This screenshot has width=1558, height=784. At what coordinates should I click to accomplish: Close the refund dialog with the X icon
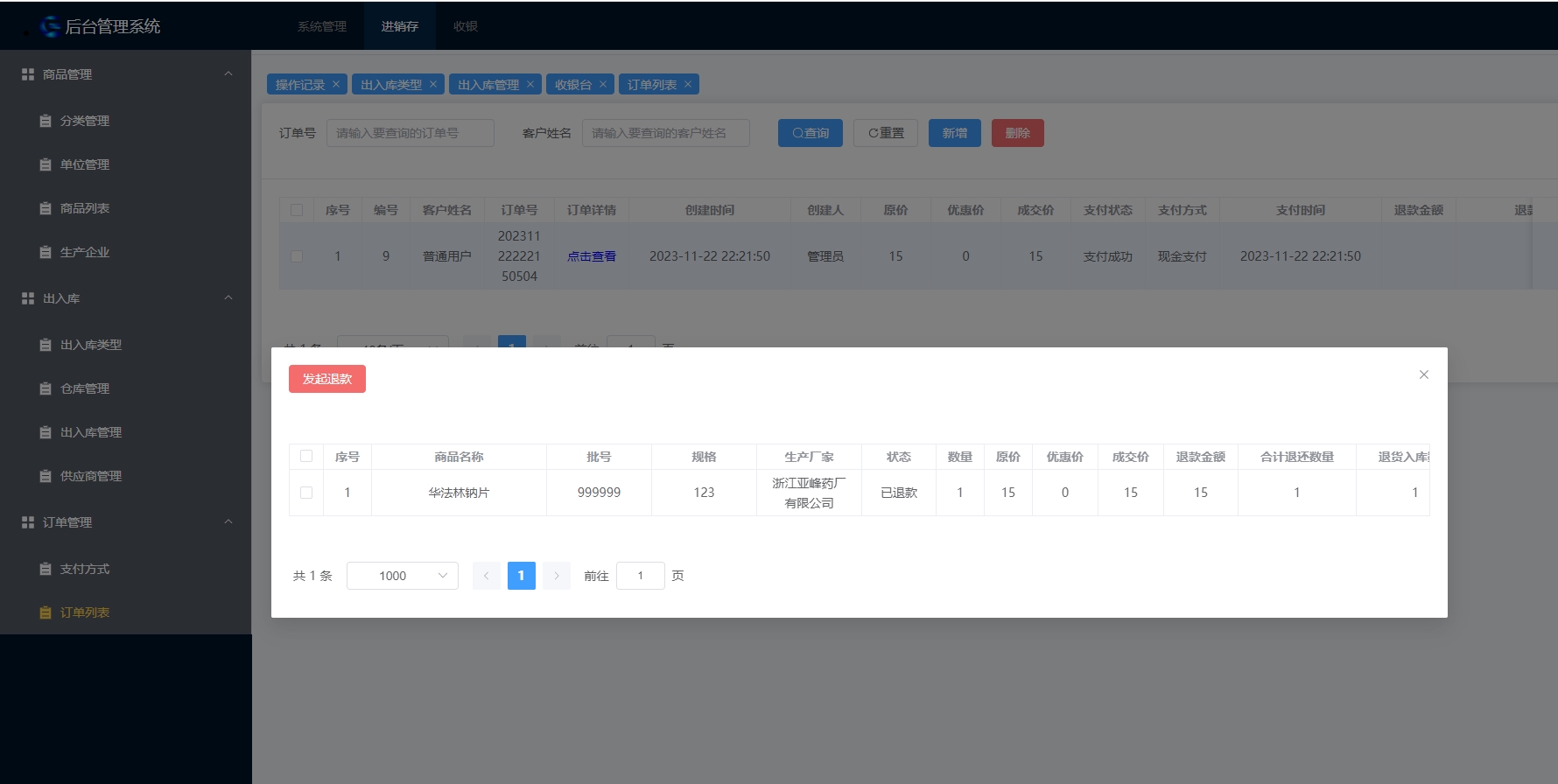tap(1424, 374)
